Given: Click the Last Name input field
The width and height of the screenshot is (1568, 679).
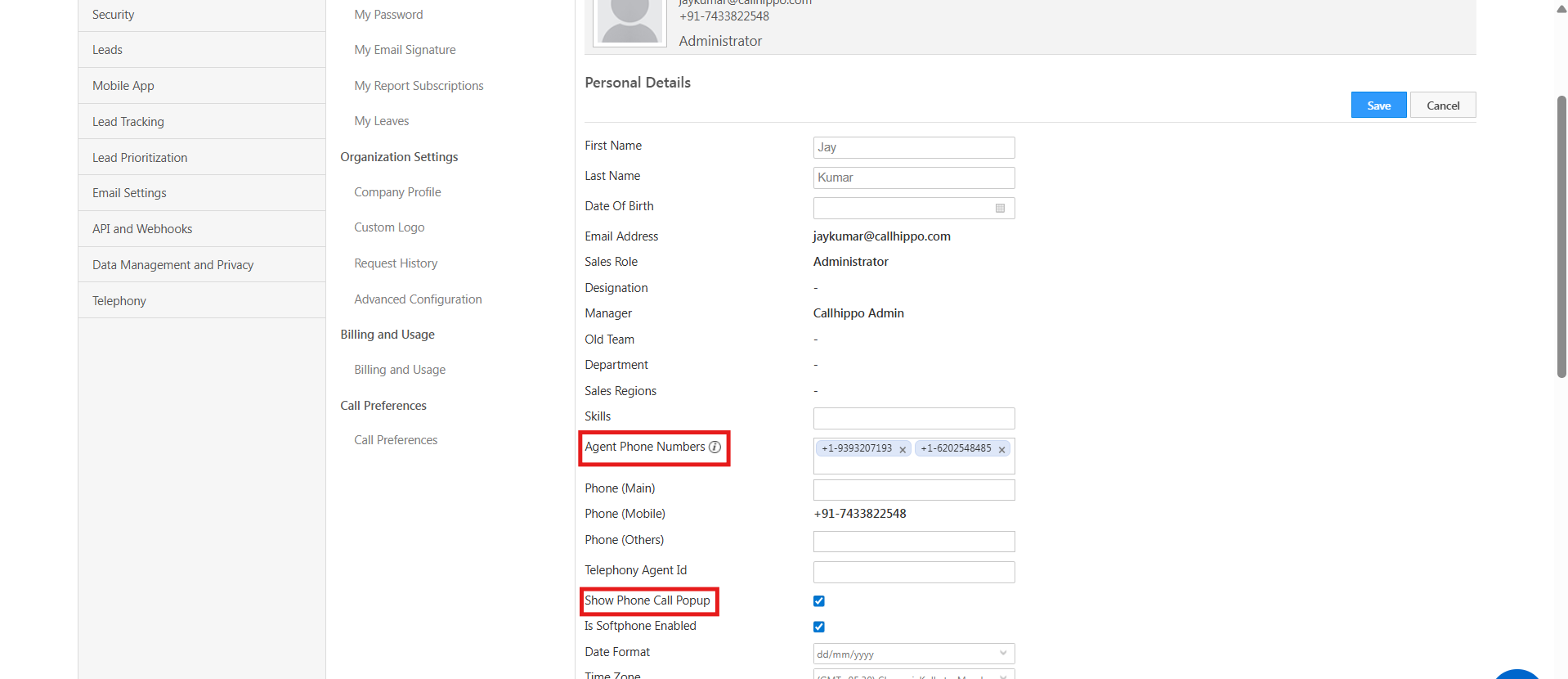Looking at the screenshot, I should pos(914,178).
